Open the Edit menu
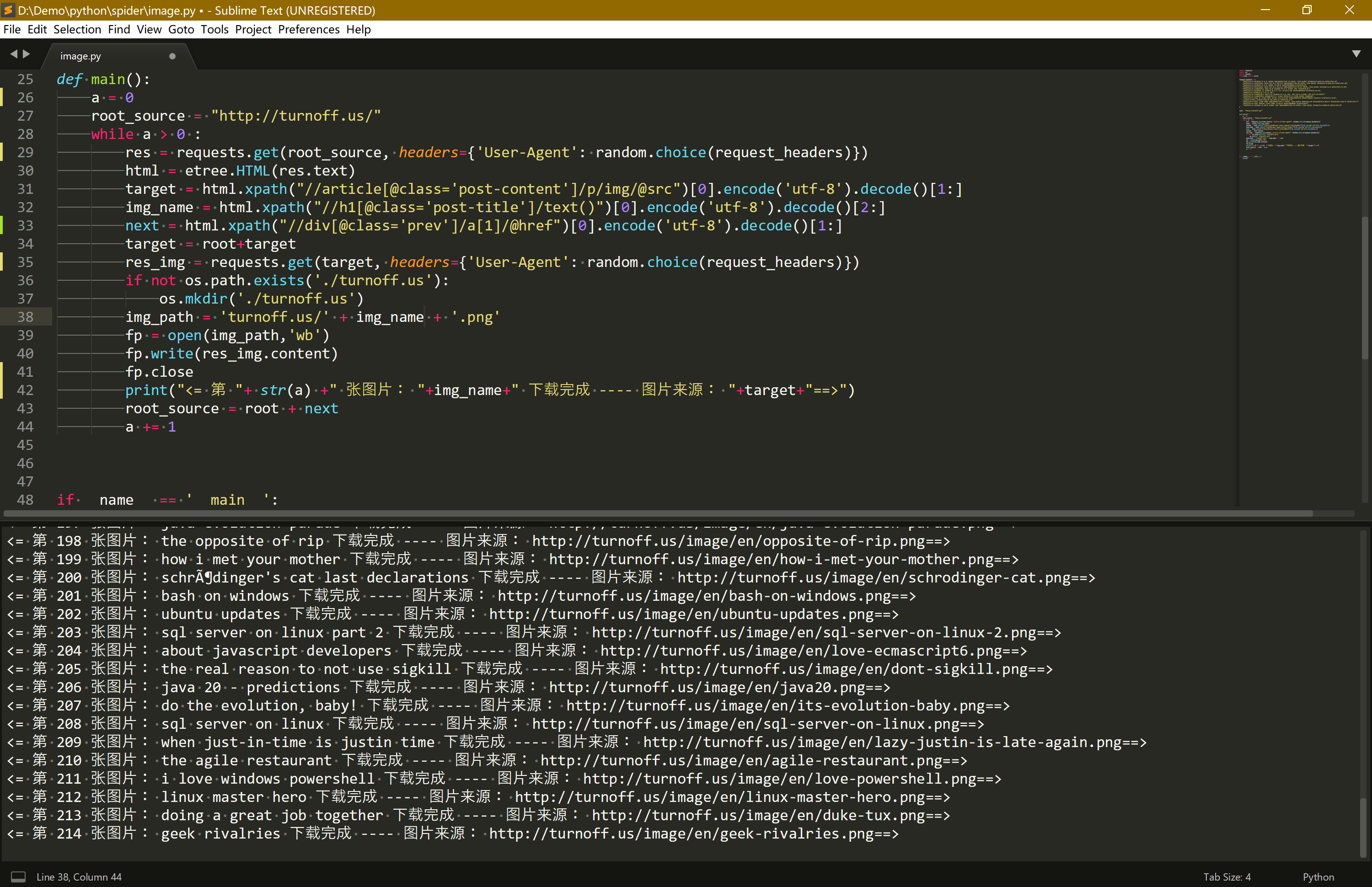1372x887 pixels. 37,29
